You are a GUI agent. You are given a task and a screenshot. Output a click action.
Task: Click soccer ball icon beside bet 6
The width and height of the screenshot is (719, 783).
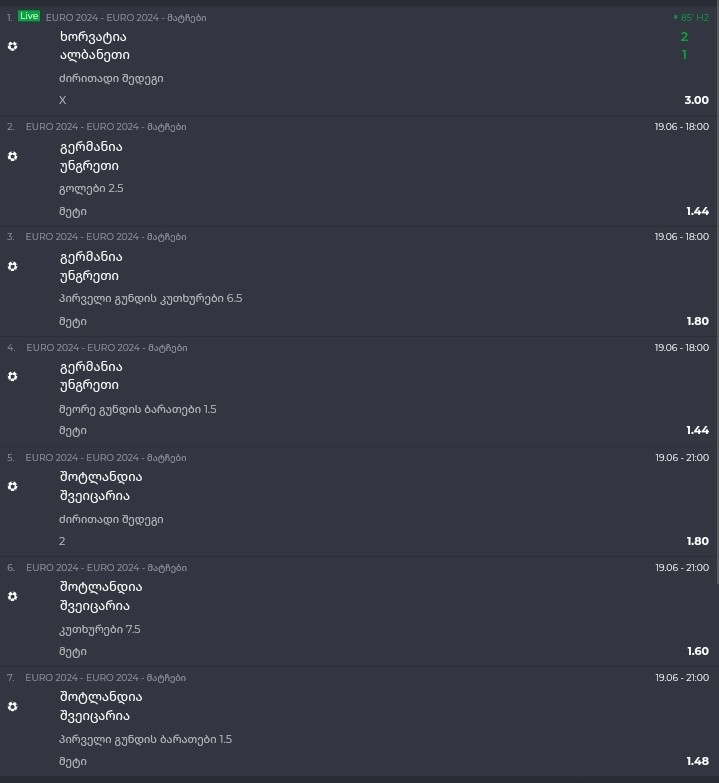pyautogui.click(x=12, y=596)
